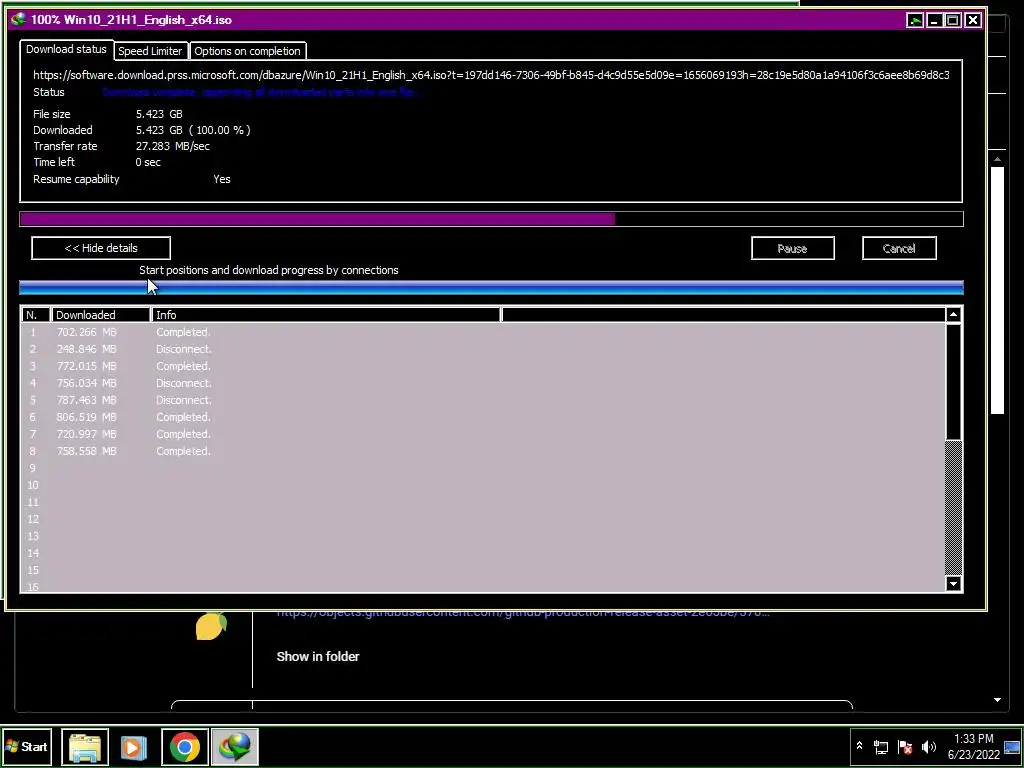Viewport: 1024px width, 768px height.
Task: Click the download URL text
Action: 491,75
